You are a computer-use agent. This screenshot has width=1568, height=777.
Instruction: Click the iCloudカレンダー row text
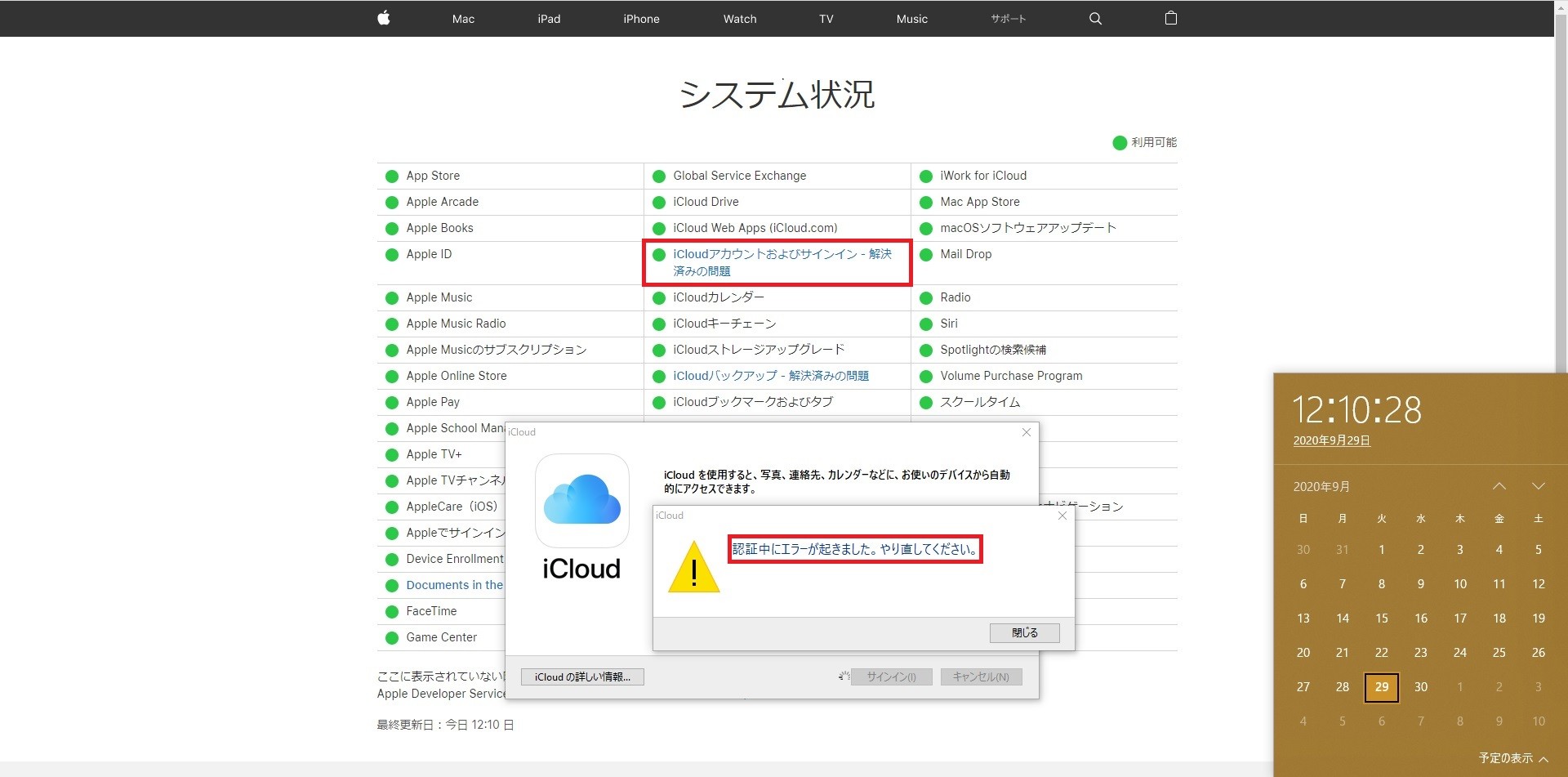coord(719,297)
